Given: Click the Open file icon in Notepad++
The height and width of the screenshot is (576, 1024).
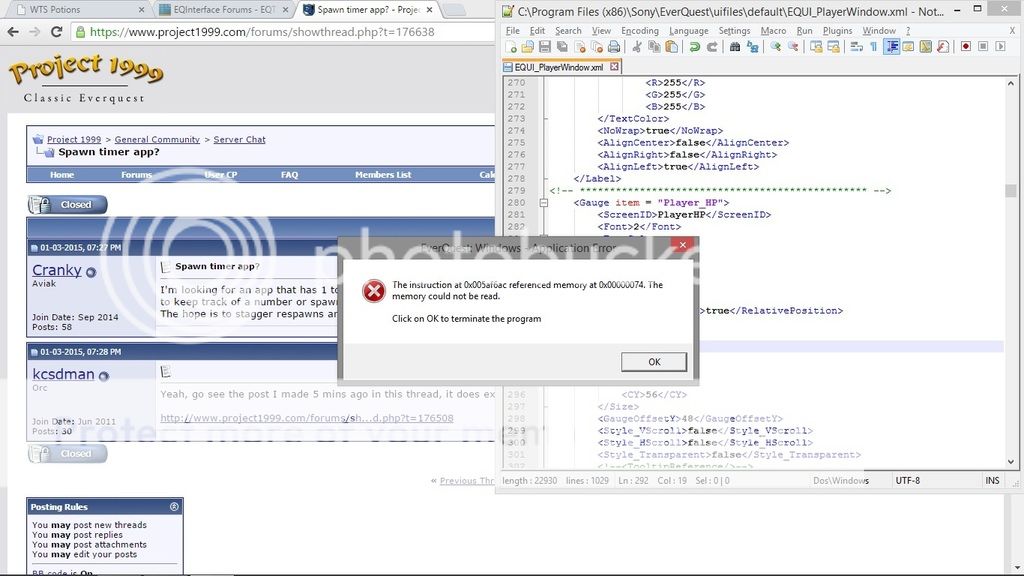Looking at the screenshot, I should (528, 47).
